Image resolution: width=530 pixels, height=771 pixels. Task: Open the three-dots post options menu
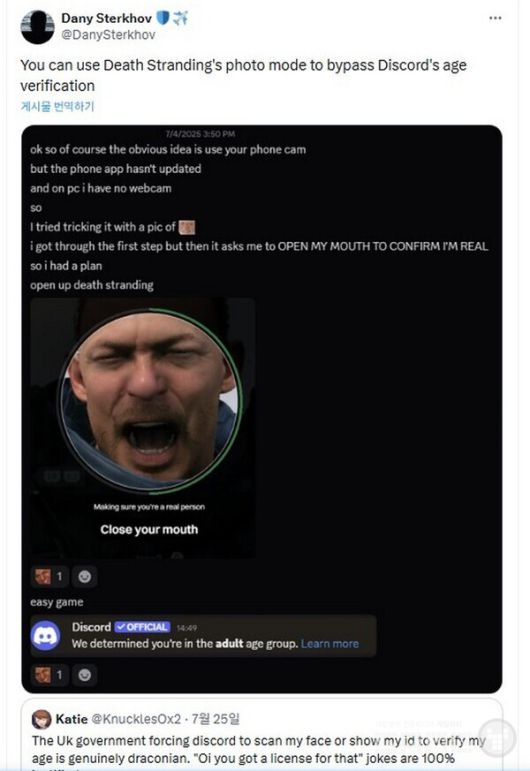pyautogui.click(x=495, y=18)
